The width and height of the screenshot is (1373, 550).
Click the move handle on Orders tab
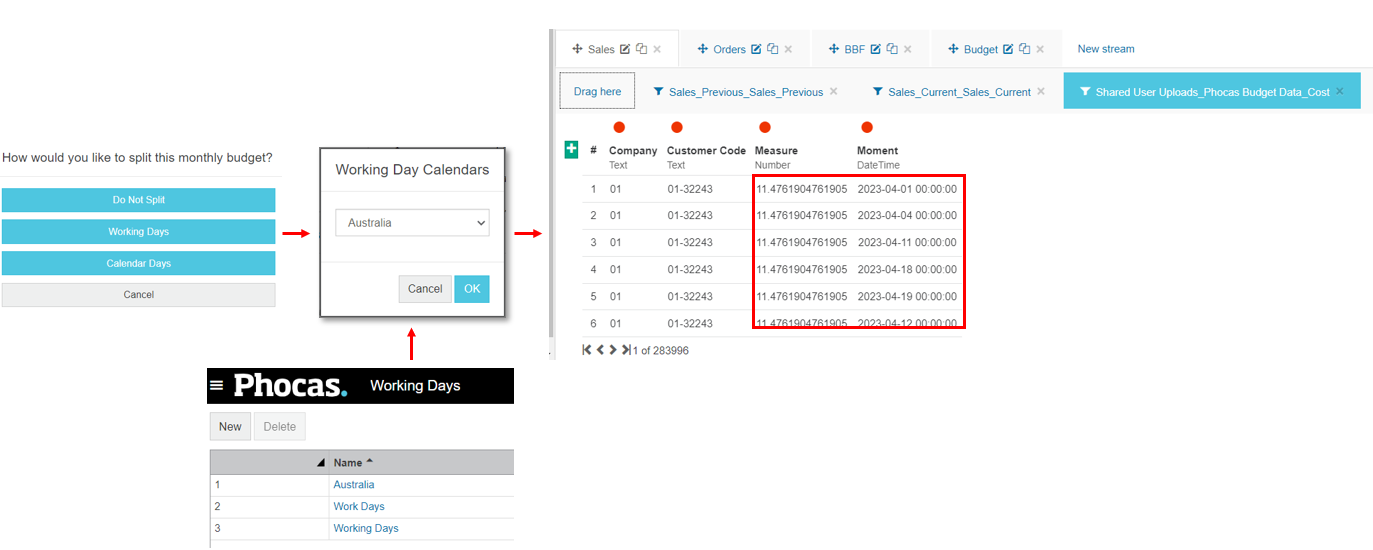pyautogui.click(x=703, y=49)
